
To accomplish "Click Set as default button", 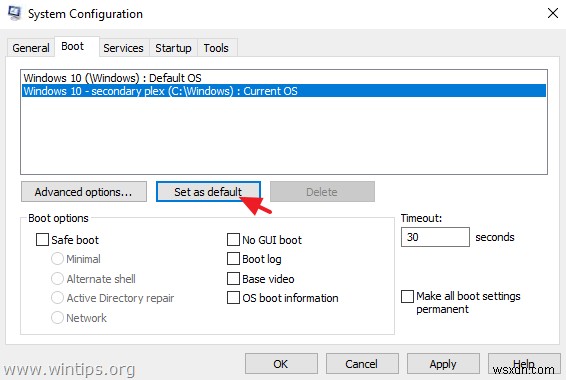I will [208, 192].
